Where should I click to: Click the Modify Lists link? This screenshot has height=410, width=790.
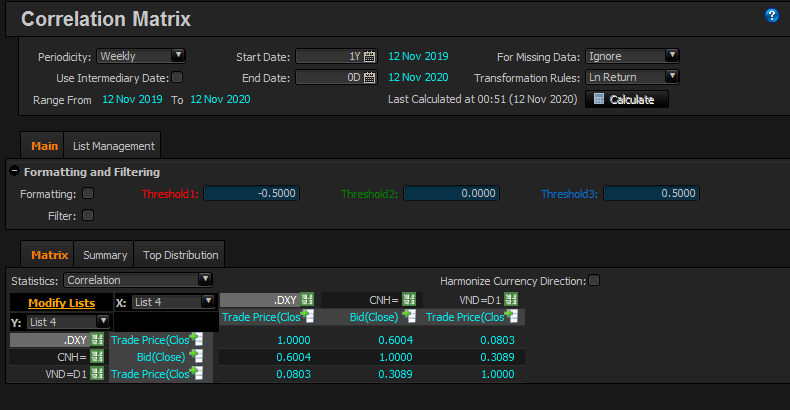pyautogui.click(x=61, y=302)
